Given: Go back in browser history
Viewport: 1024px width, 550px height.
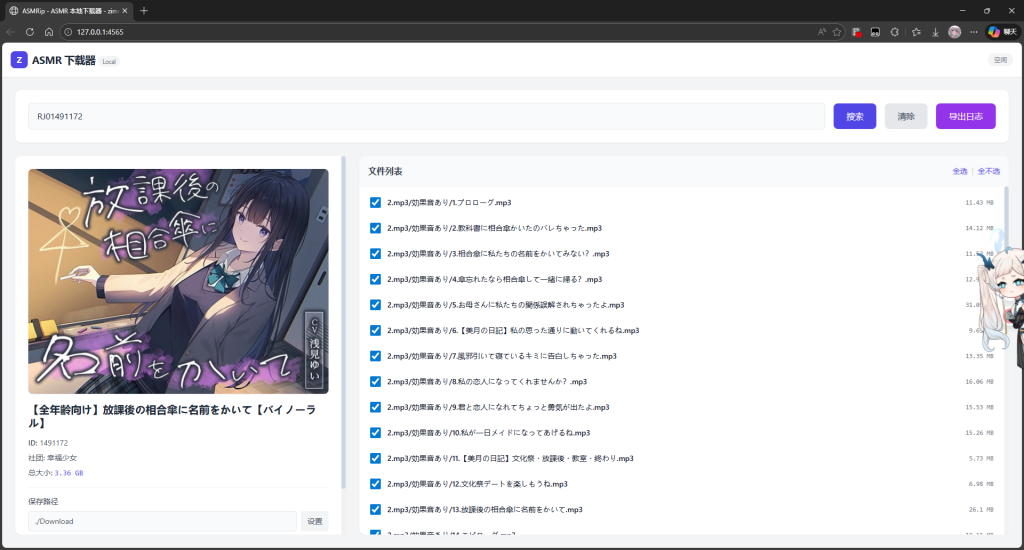Looking at the screenshot, I should (10, 32).
